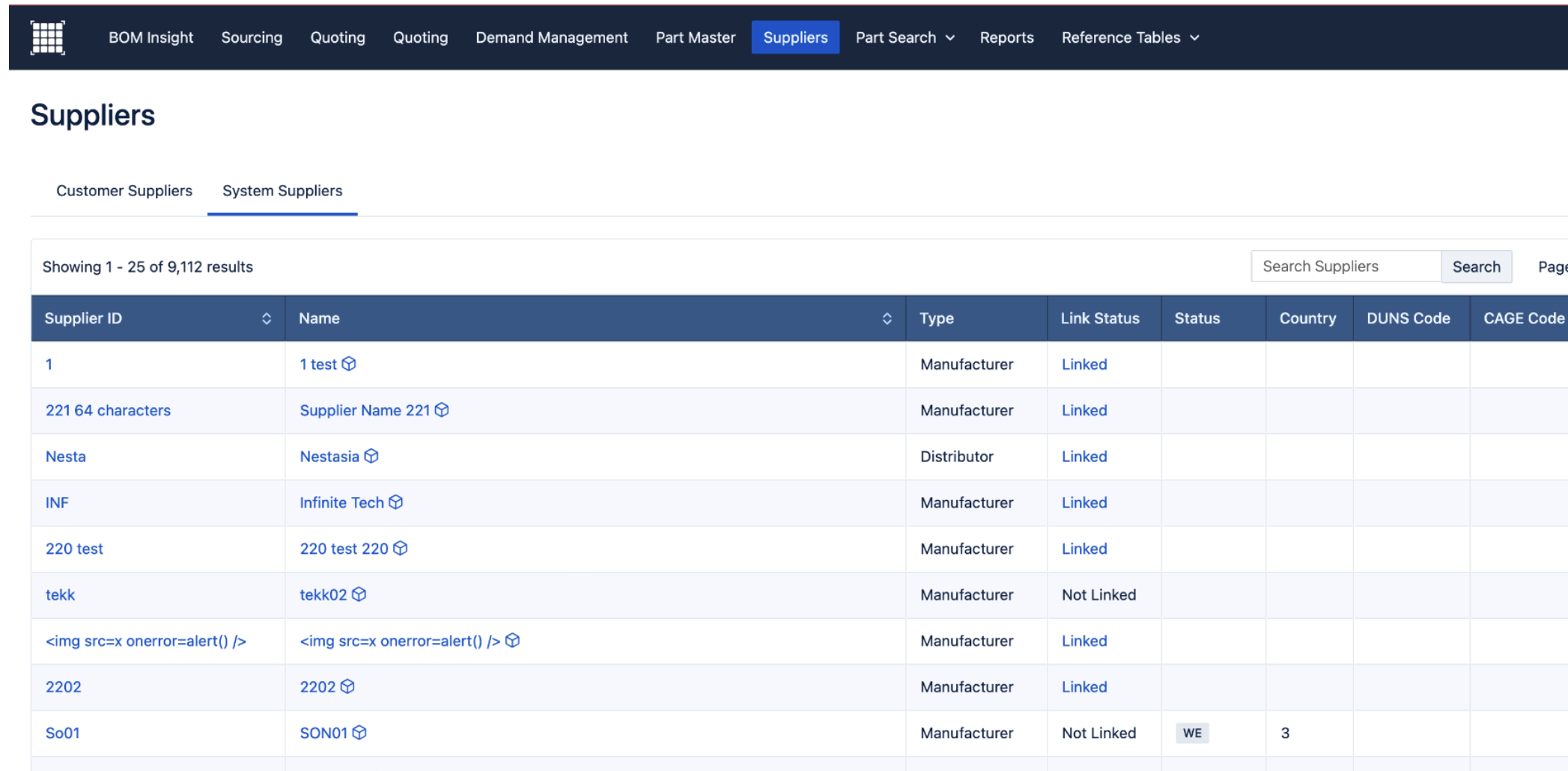Click cube icon next to Supplier Name 221

(442, 409)
